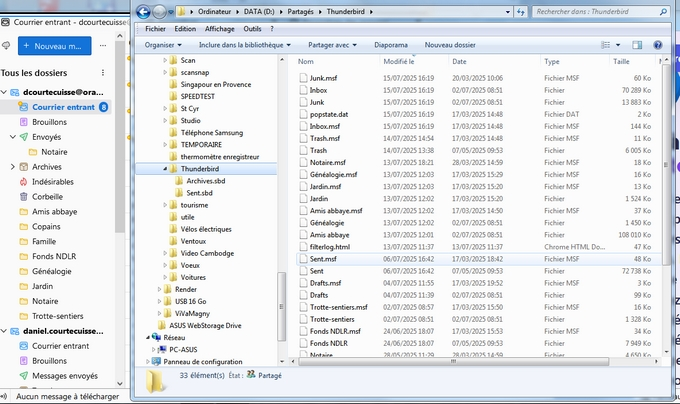Select Junk.msf file icon in file list

pyautogui.click(x=303, y=78)
